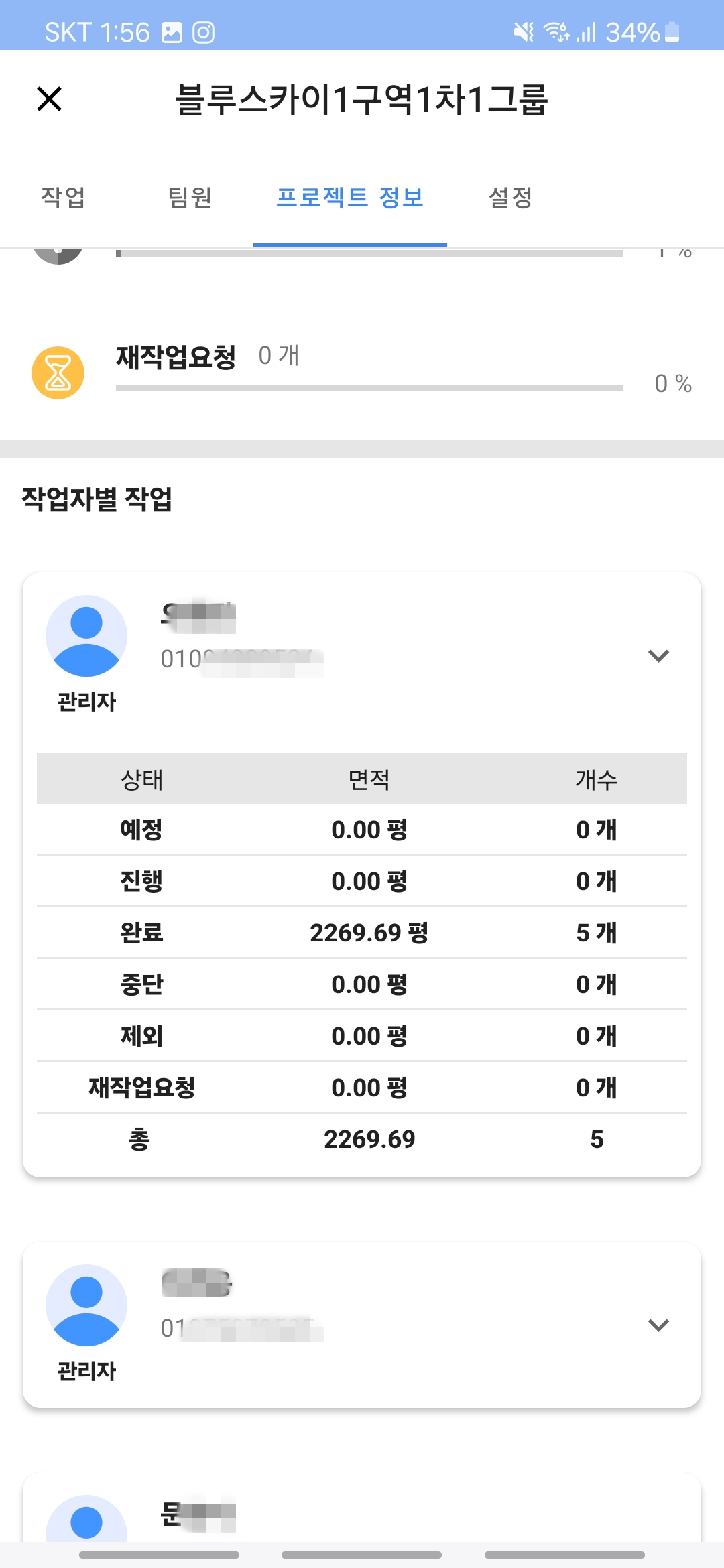Close the 블루스카이1구역1차1그룹 screen with X
Viewport: 724px width, 1568px height.
50,99
